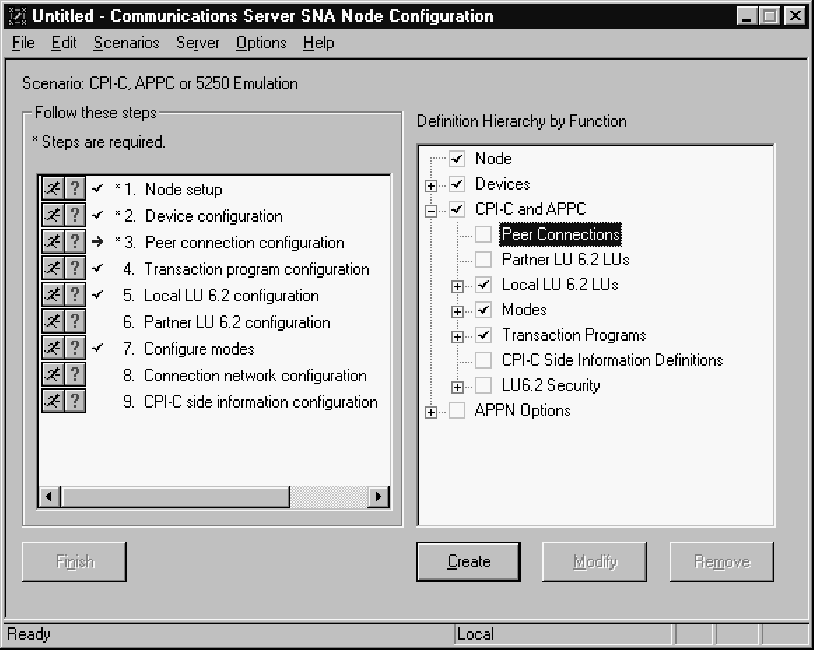Check the LU6.2 Security checkbox
Image resolution: width=814 pixels, height=650 pixels.
click(x=483, y=385)
